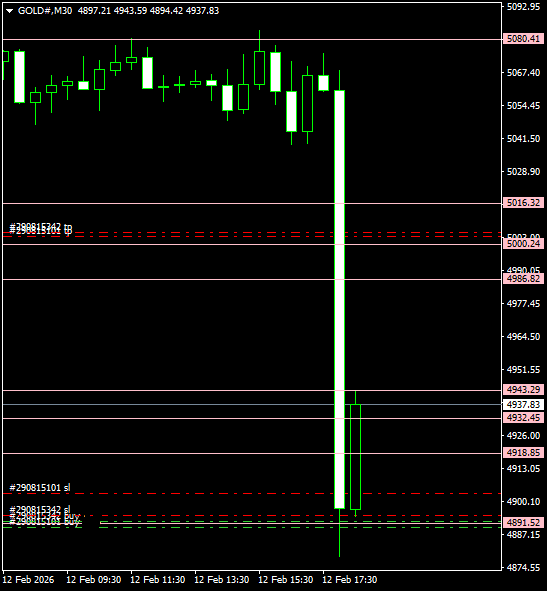The image size is (547, 591).
Task: Select the 4943.29 price level label
Action: [523, 389]
